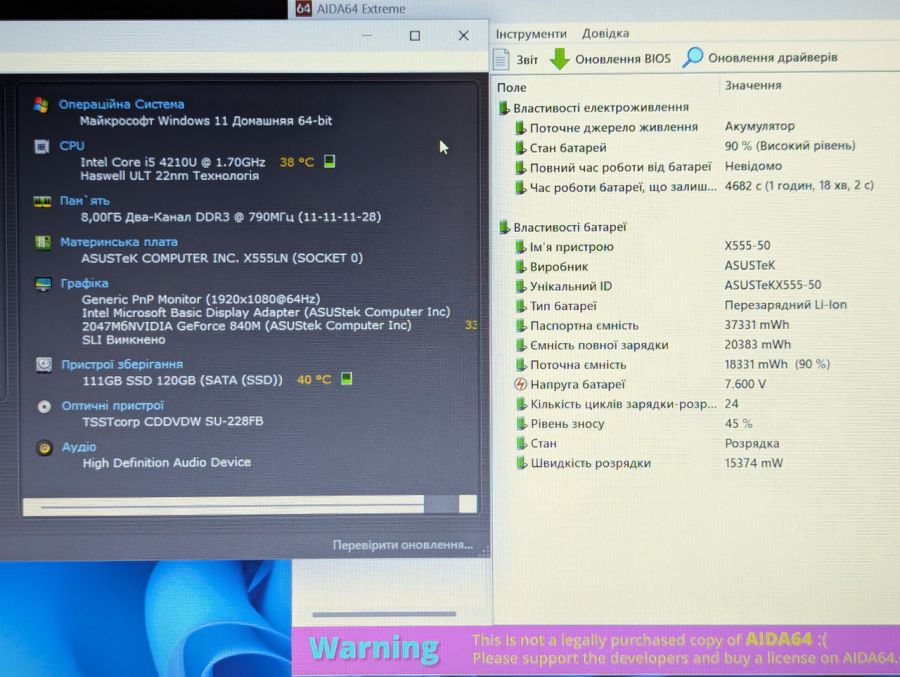Click the Графіка heading

pyautogui.click(x=84, y=284)
